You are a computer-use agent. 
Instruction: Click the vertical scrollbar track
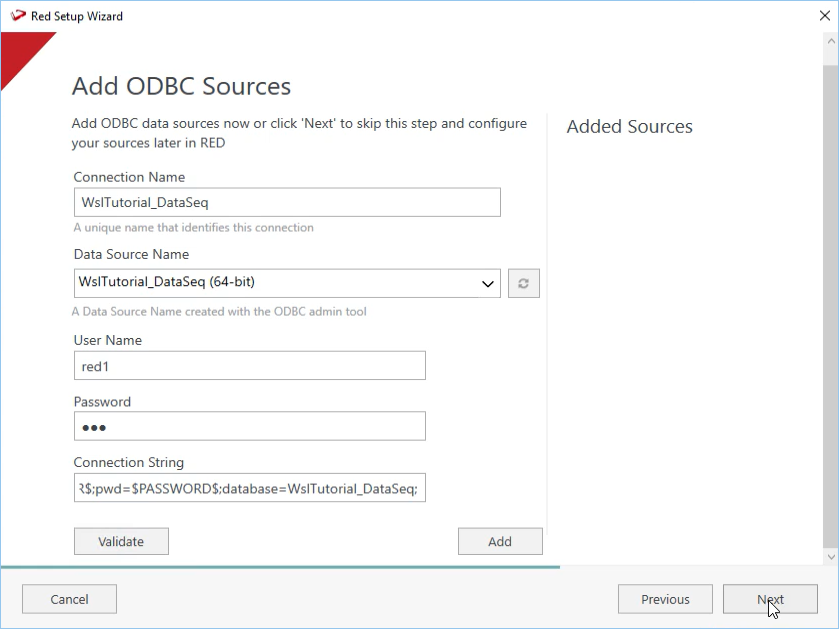[x=831, y=300]
